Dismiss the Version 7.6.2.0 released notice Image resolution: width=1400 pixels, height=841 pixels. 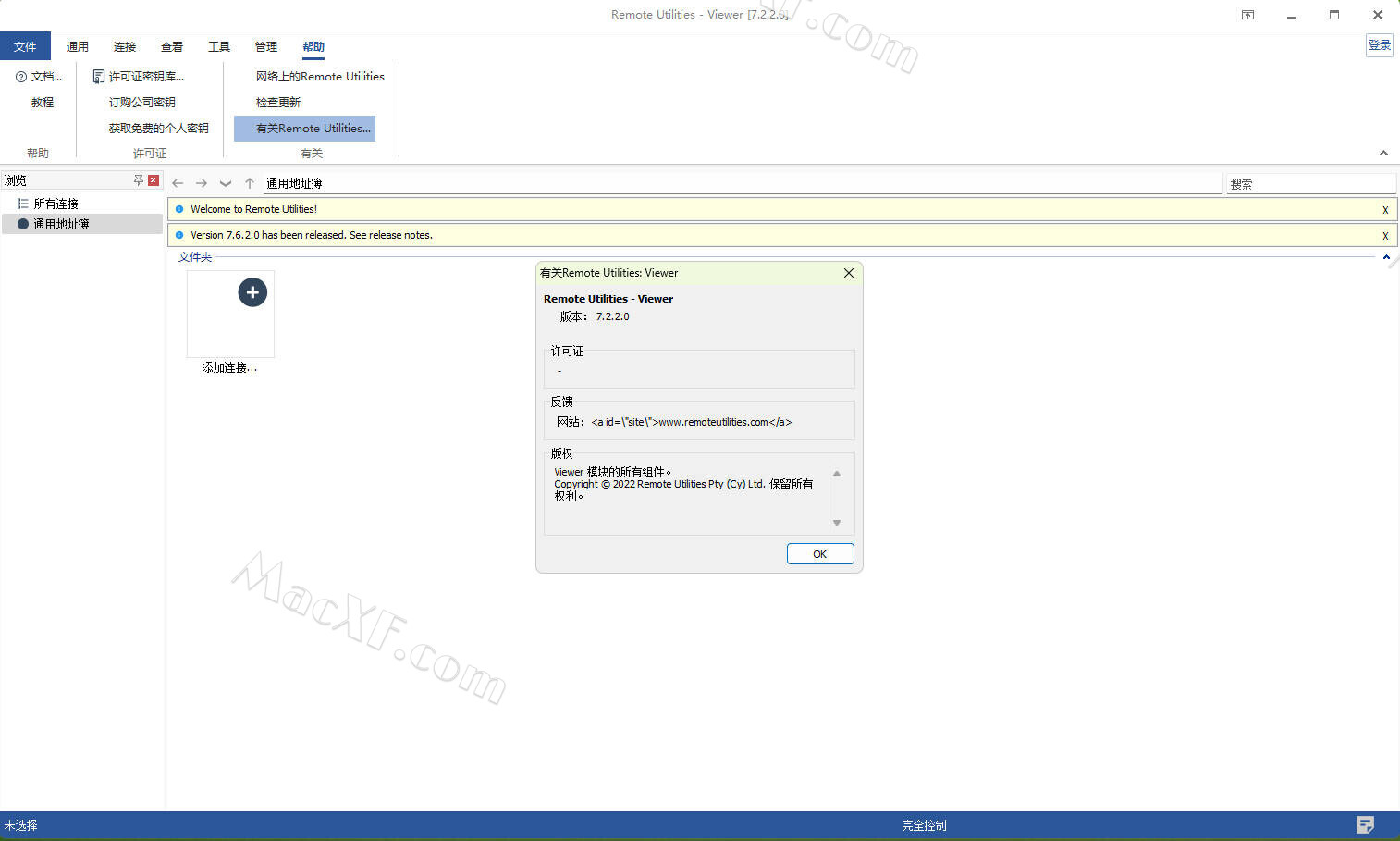click(1385, 236)
